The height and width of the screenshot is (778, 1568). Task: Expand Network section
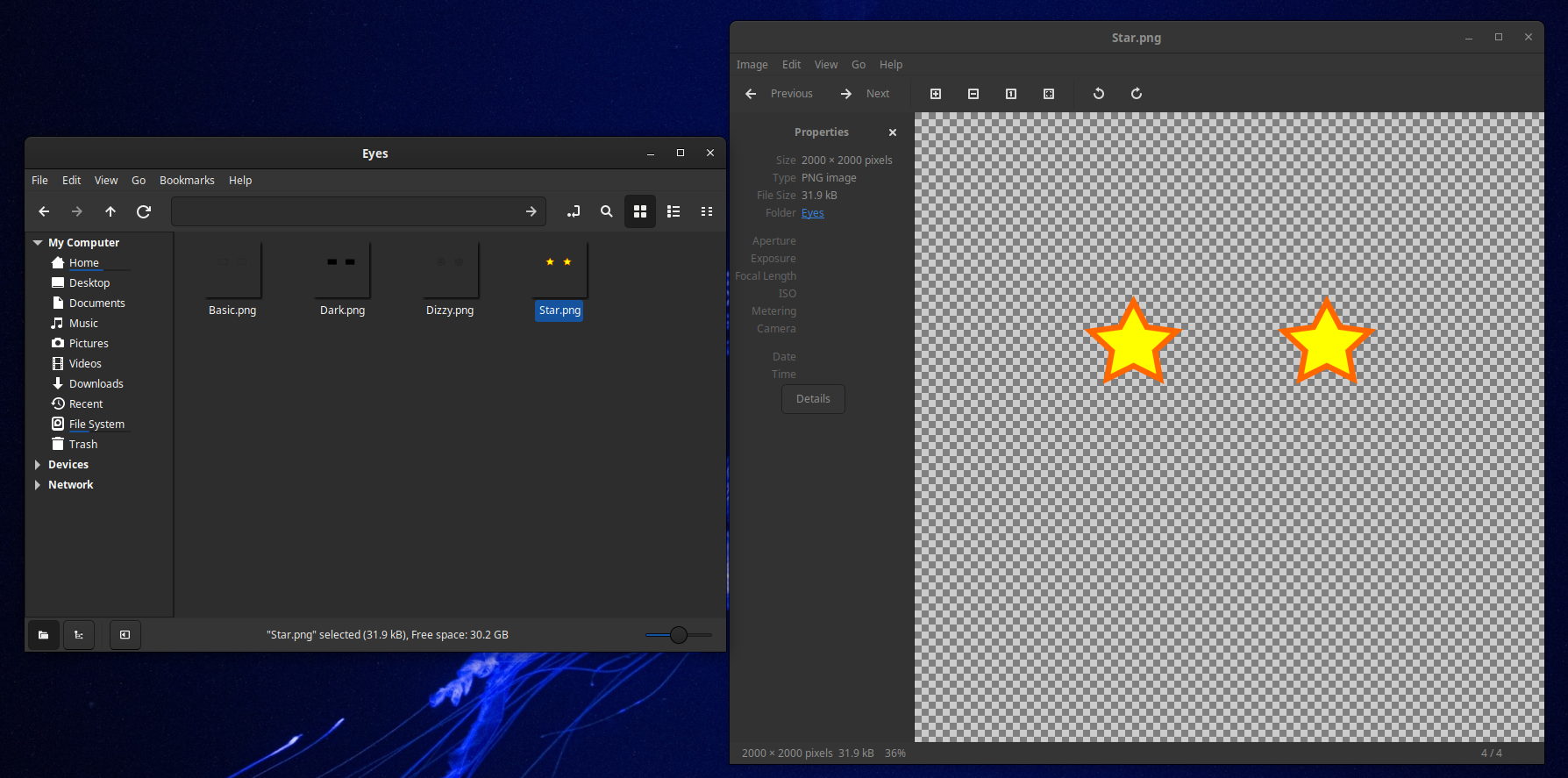[x=38, y=485]
